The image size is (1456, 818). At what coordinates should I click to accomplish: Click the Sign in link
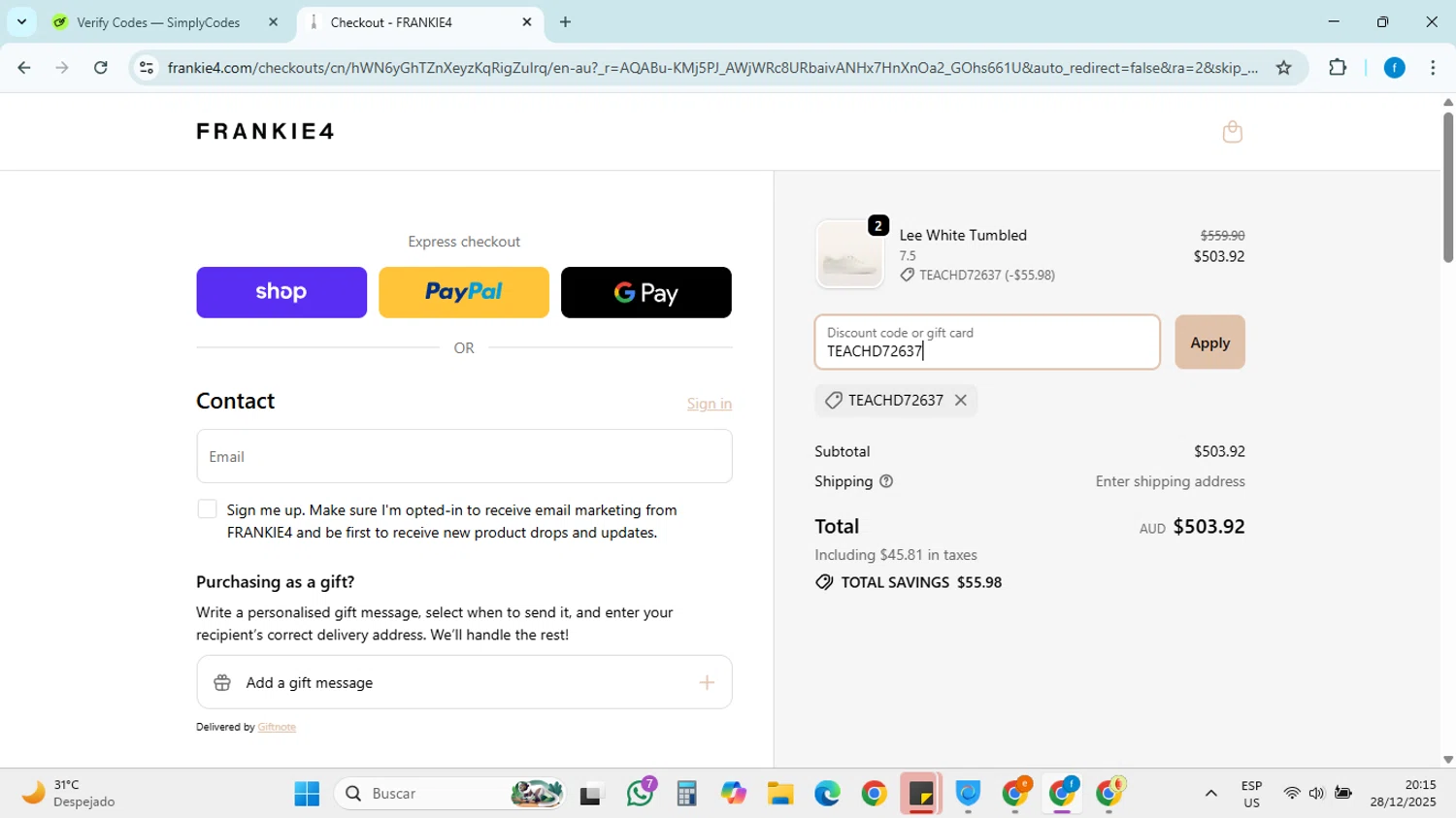[710, 404]
